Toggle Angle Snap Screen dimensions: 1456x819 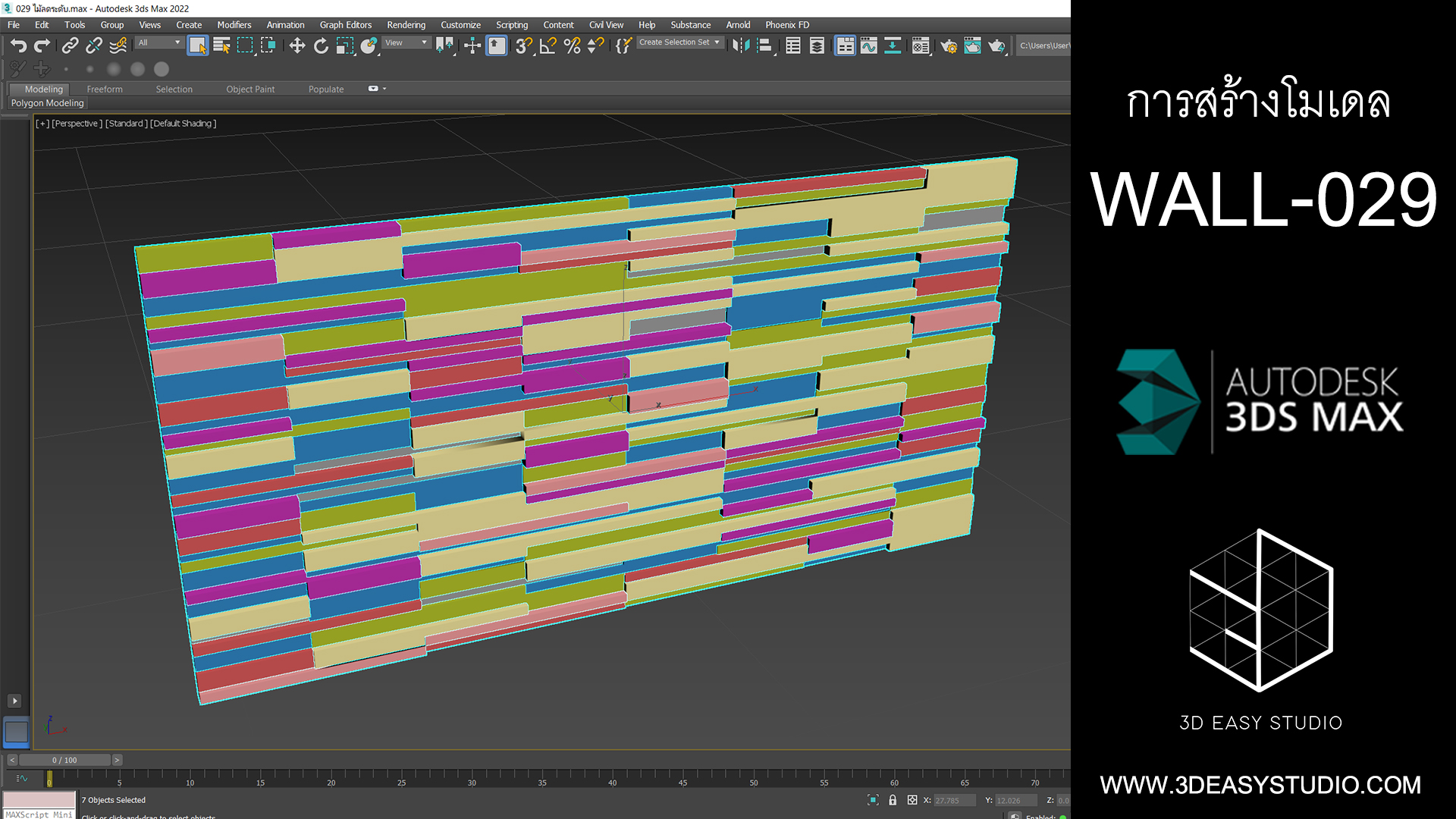(x=548, y=46)
